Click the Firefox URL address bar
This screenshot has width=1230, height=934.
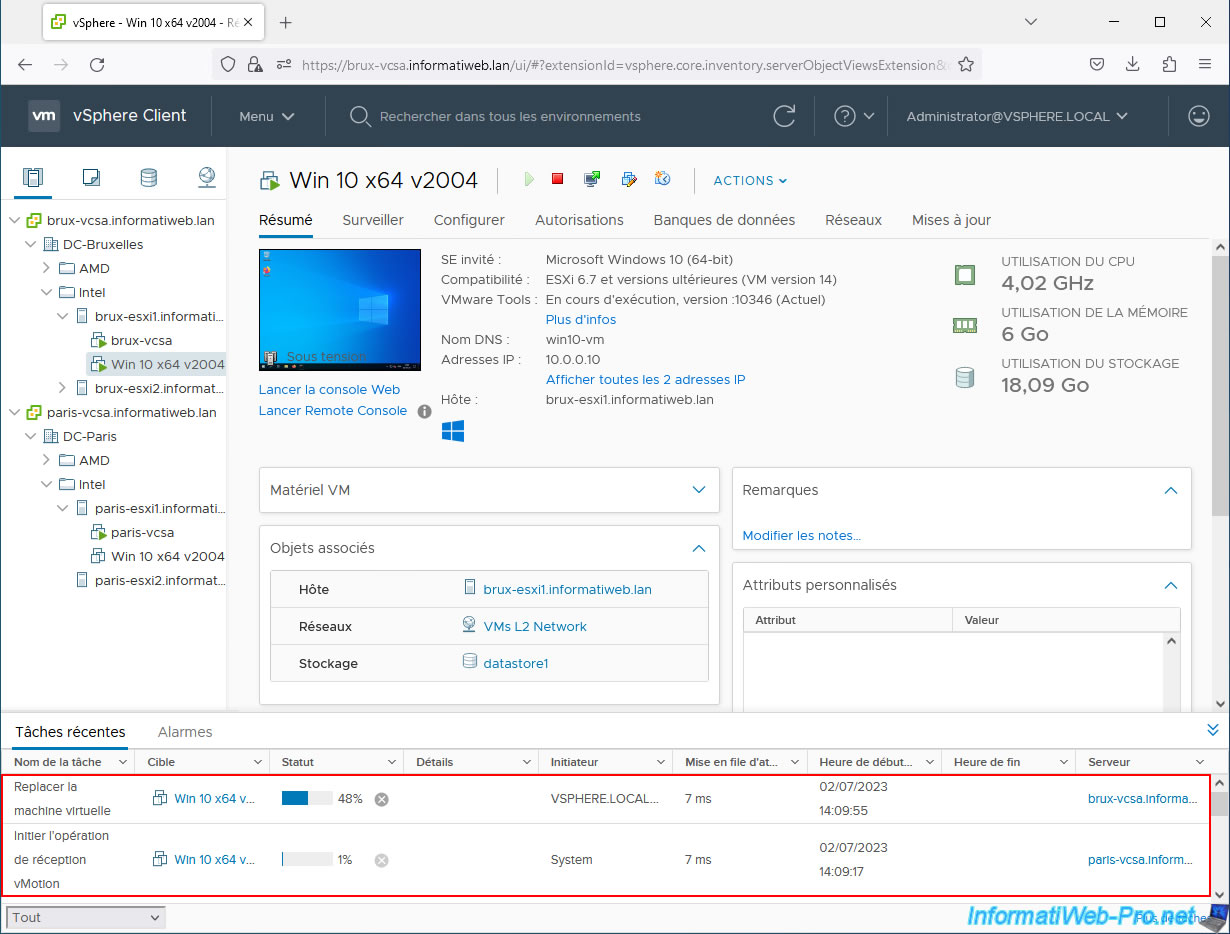click(627, 64)
